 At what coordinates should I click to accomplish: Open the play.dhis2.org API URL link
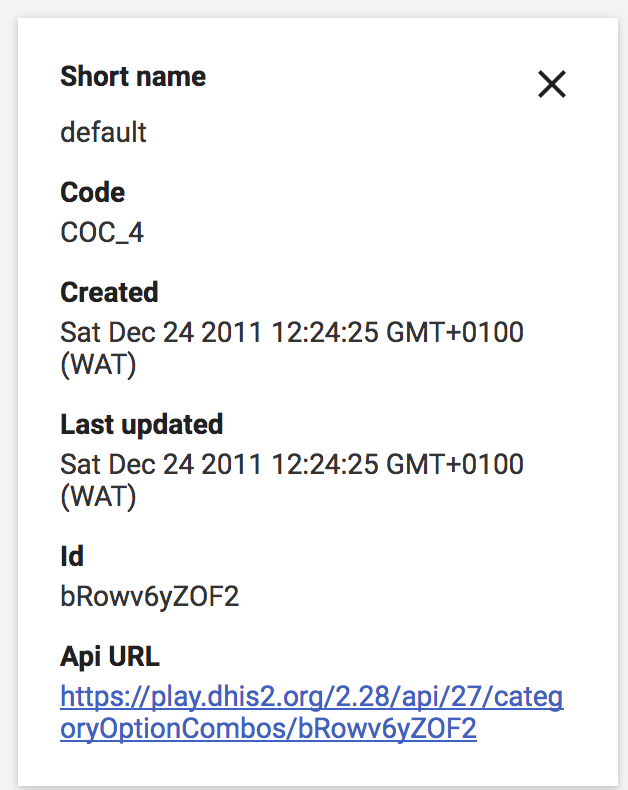pyautogui.click(x=311, y=697)
